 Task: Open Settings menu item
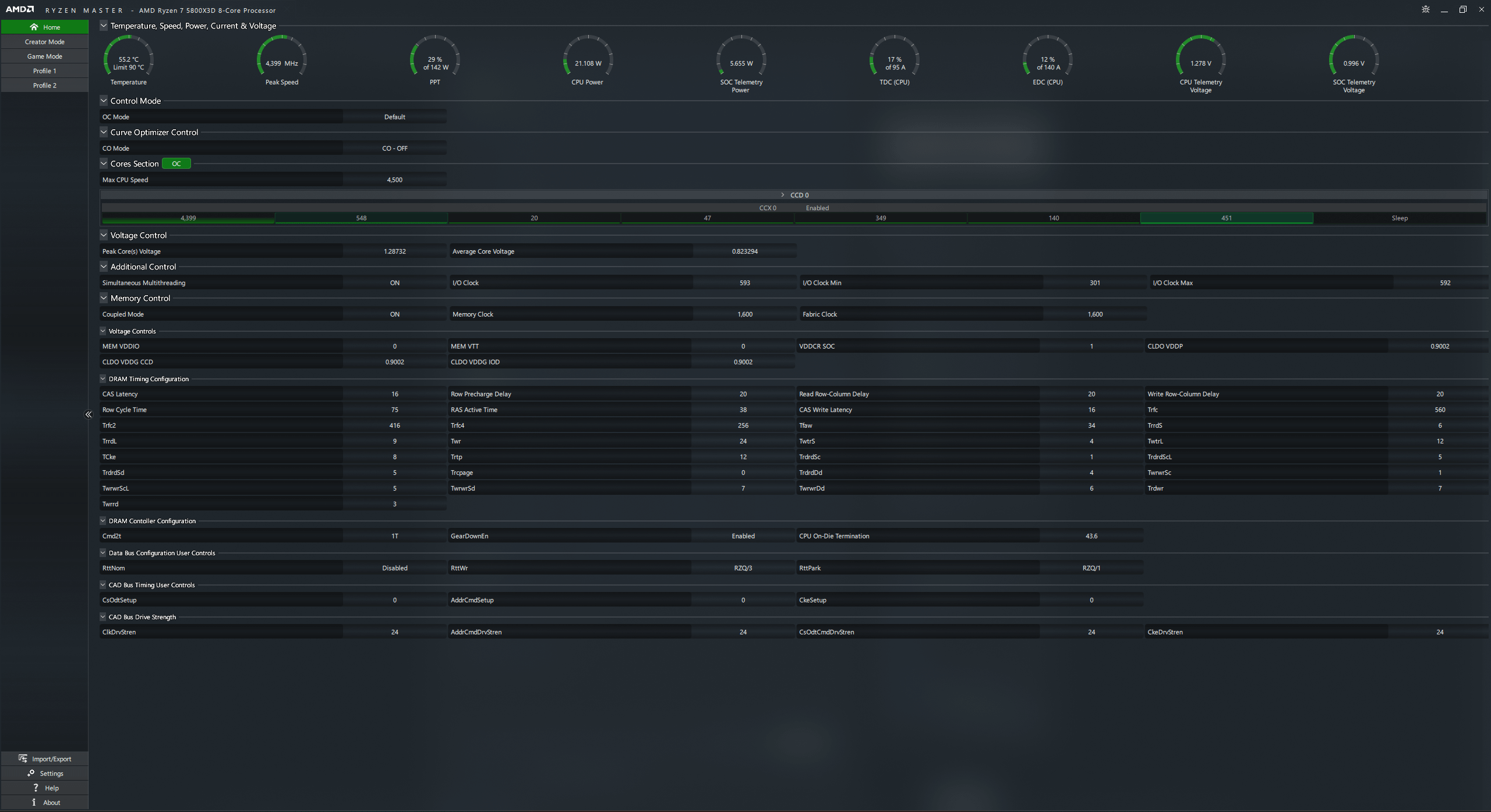(45, 773)
